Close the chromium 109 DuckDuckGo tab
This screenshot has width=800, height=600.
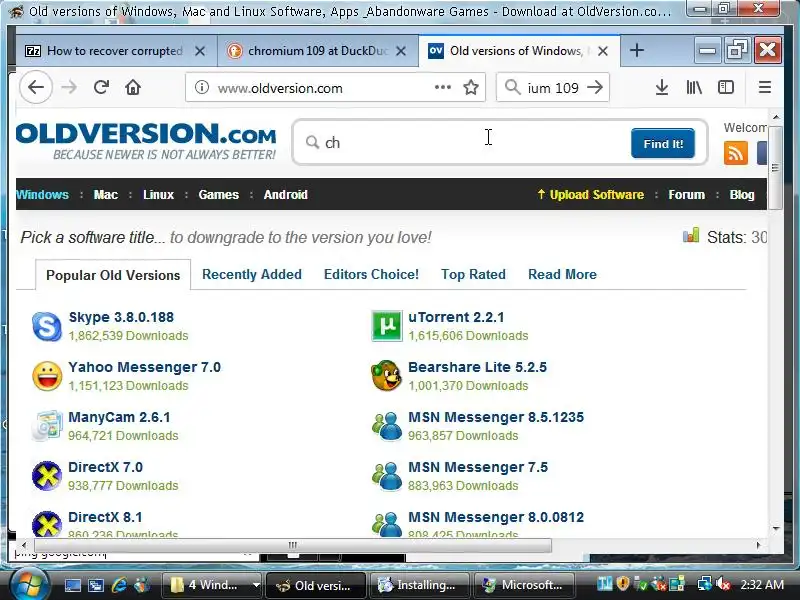point(401,51)
